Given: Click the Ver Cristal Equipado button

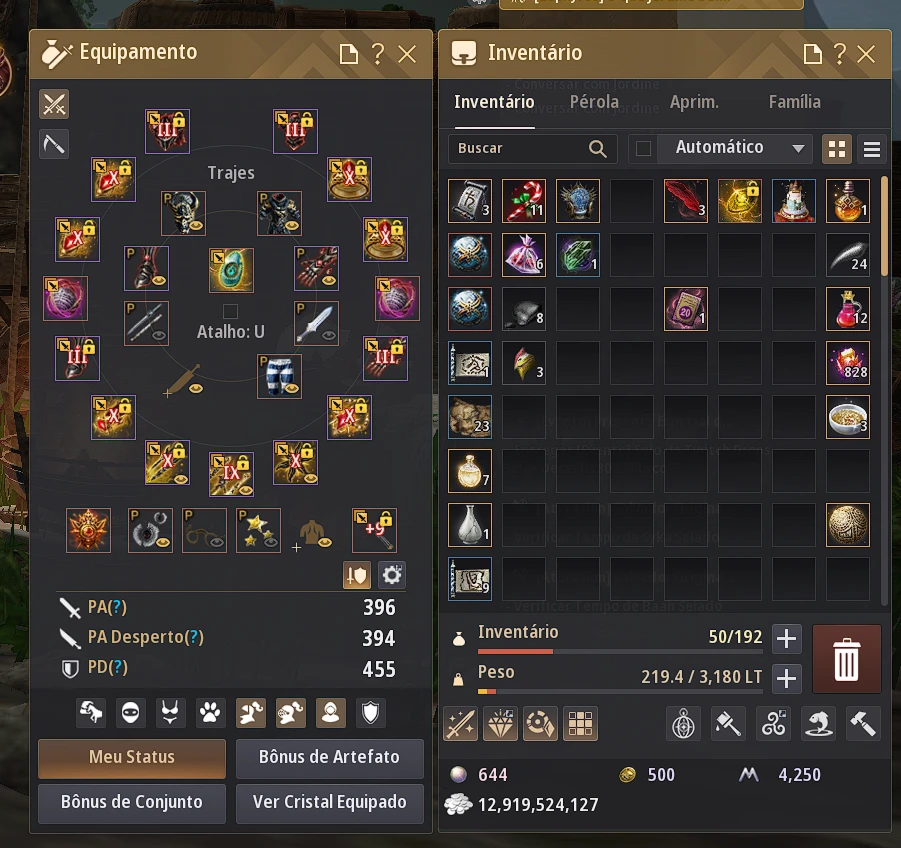Looking at the screenshot, I should point(329,803).
